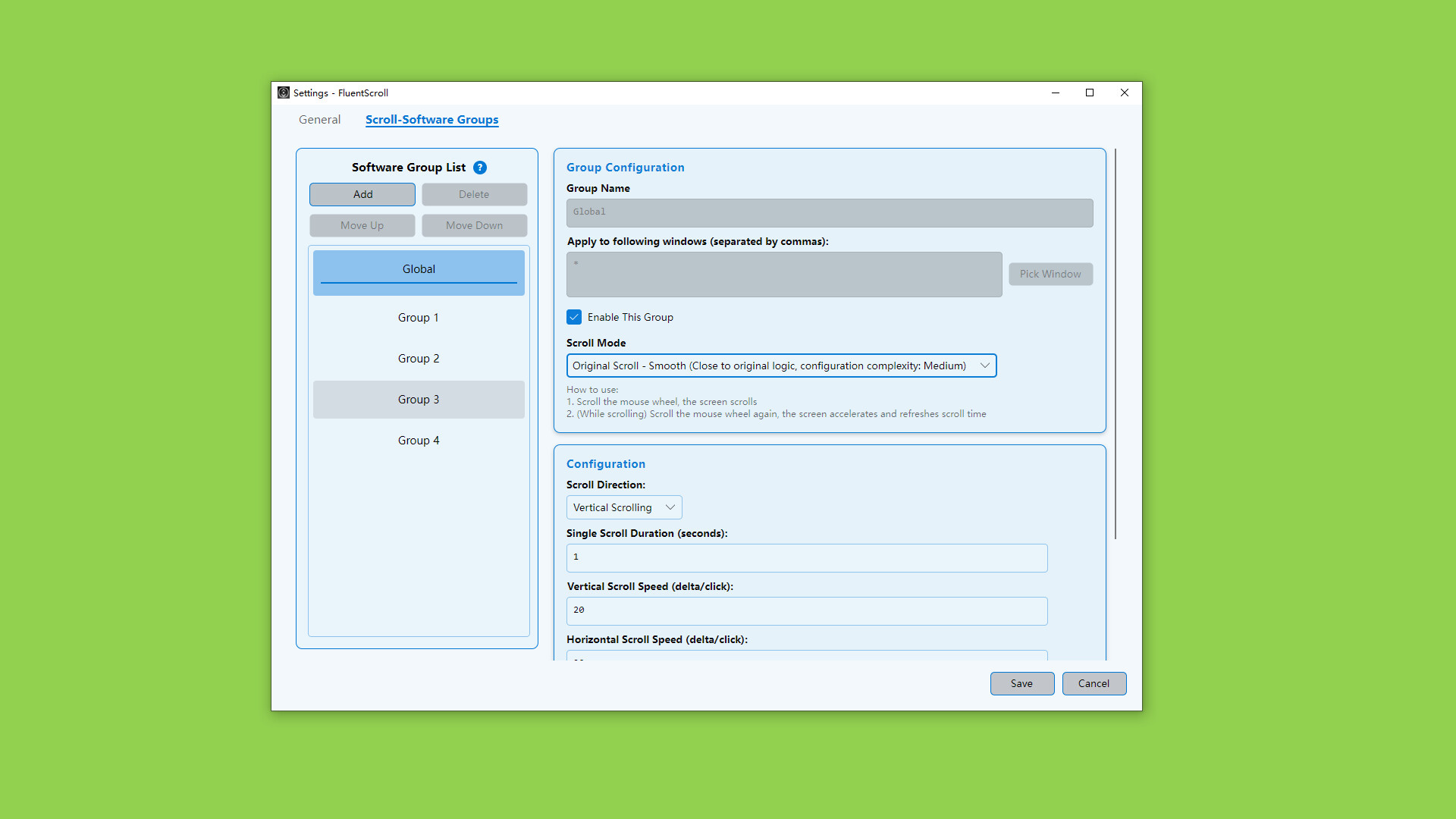
Task: Select Group 2 in the list
Action: tap(419, 359)
